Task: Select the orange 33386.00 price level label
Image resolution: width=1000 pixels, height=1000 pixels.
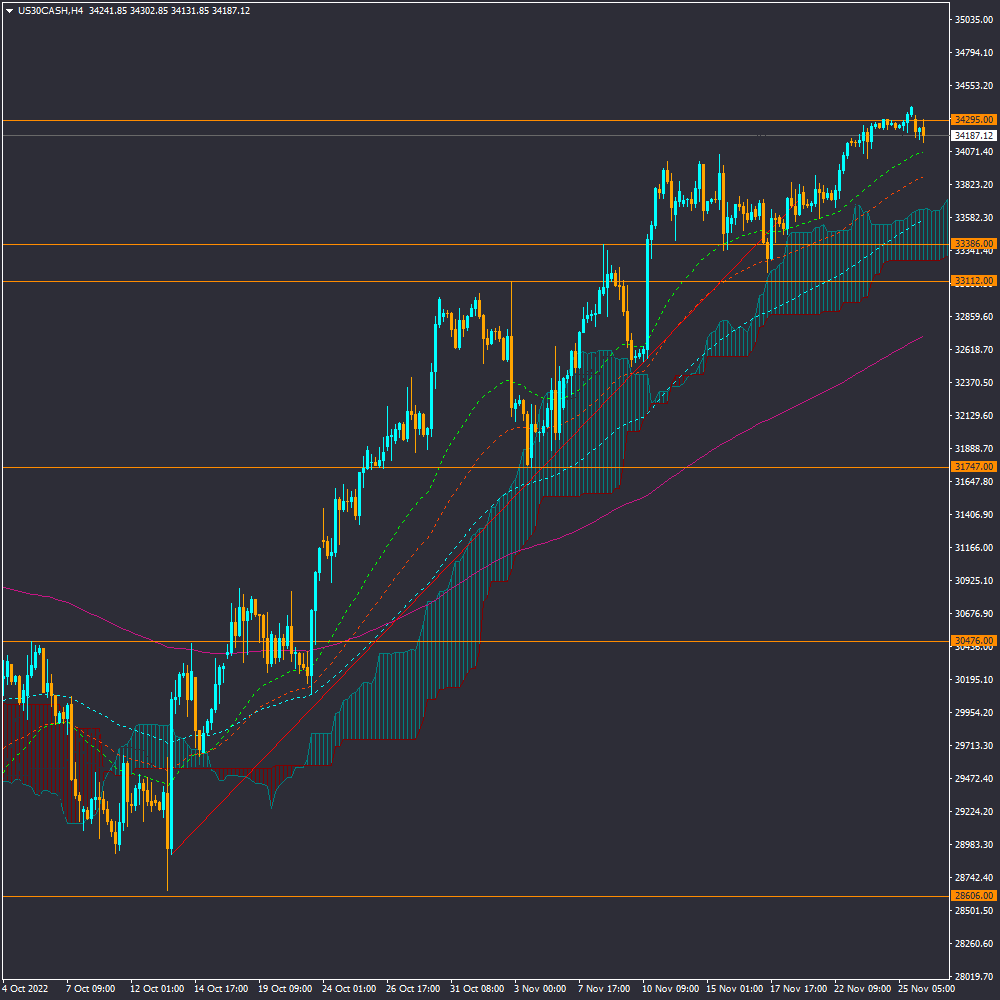Action: coord(973,244)
